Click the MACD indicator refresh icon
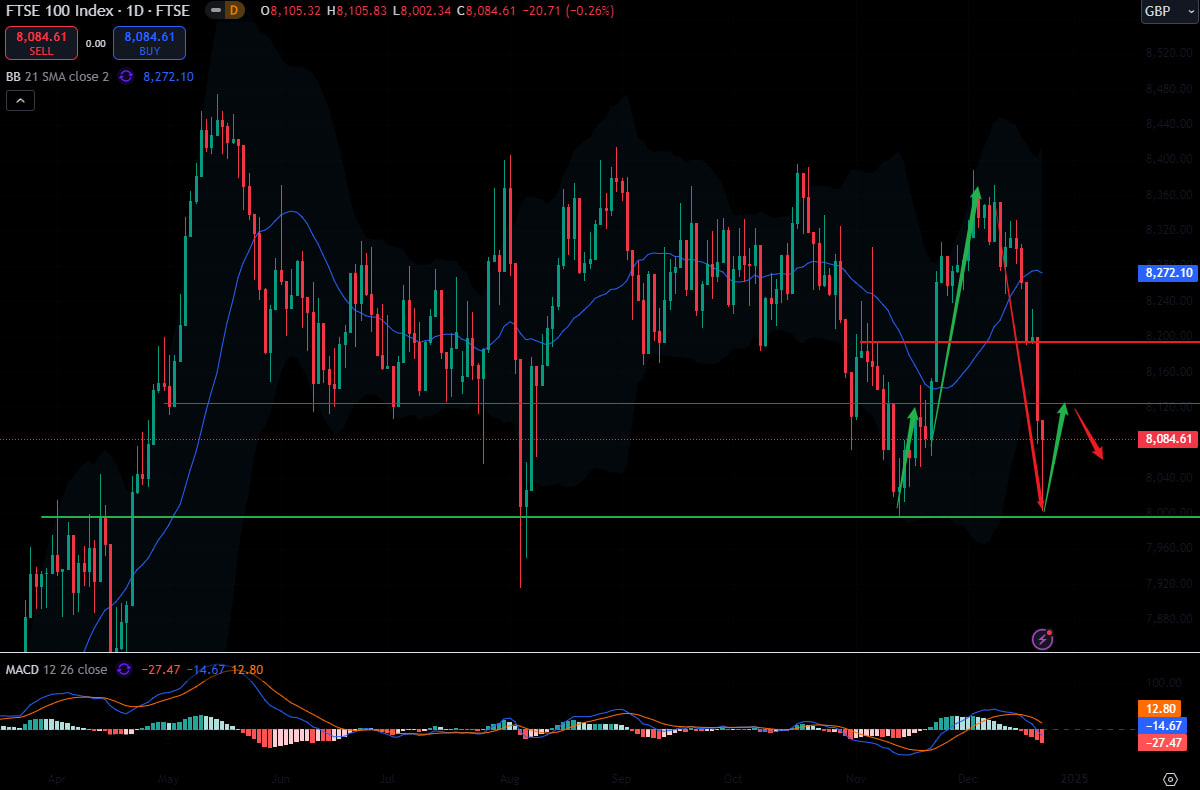The image size is (1200, 790). 123,669
